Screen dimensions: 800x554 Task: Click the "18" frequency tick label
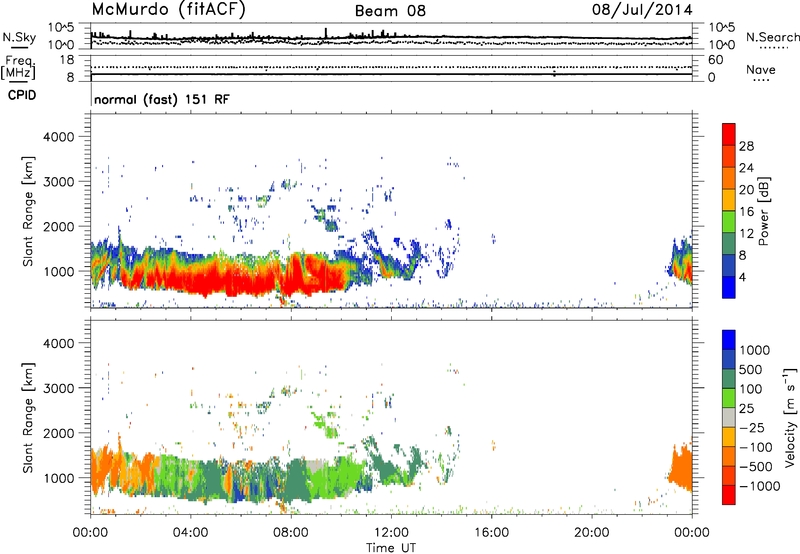click(67, 60)
